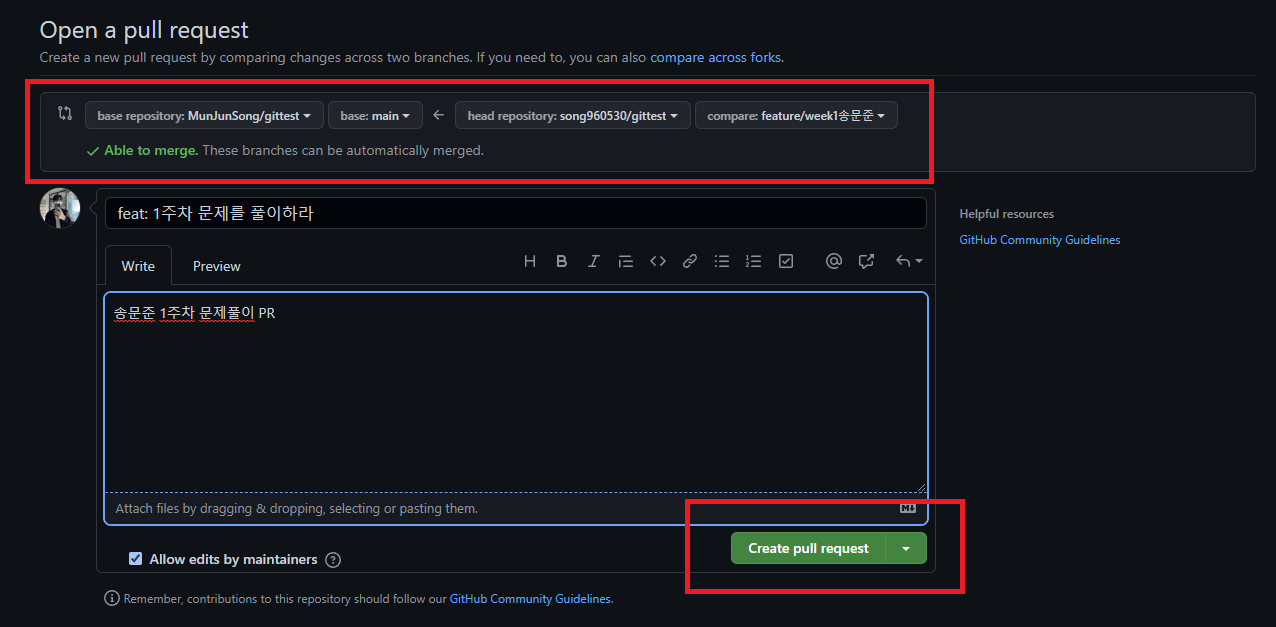Open saved replies arrow dropdown

coord(909,261)
